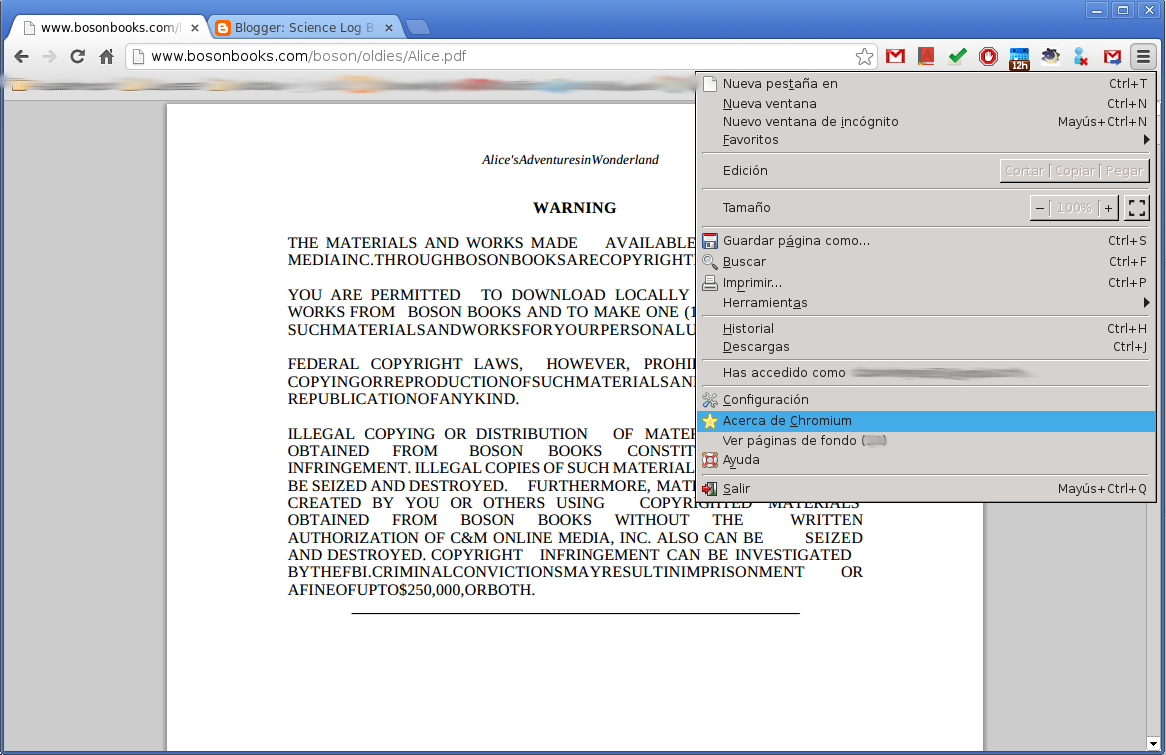Click the graduation cap extension icon
1166x755 pixels.
pos(1050,56)
